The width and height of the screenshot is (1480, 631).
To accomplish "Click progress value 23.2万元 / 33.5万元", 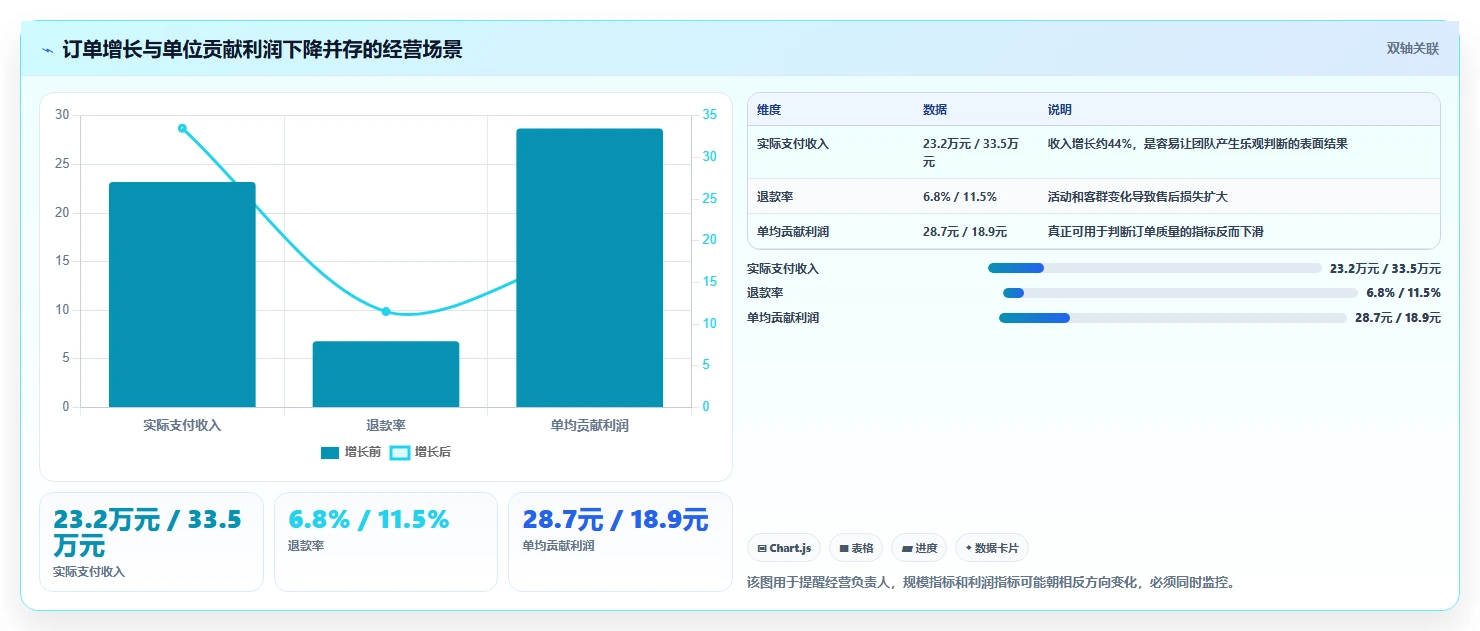I will 1385,269.
